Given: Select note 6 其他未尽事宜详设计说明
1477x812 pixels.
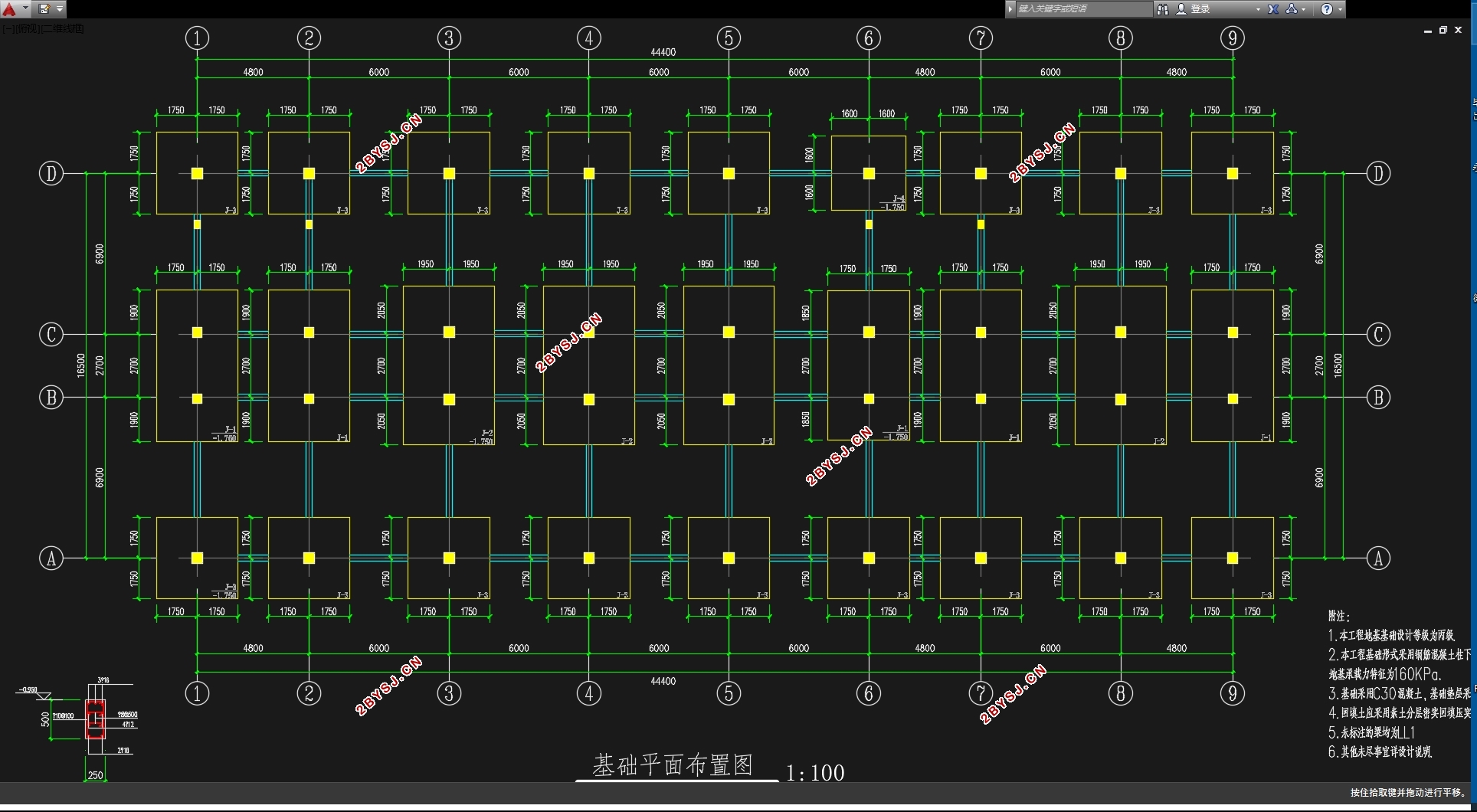Looking at the screenshot, I should 1380,752.
